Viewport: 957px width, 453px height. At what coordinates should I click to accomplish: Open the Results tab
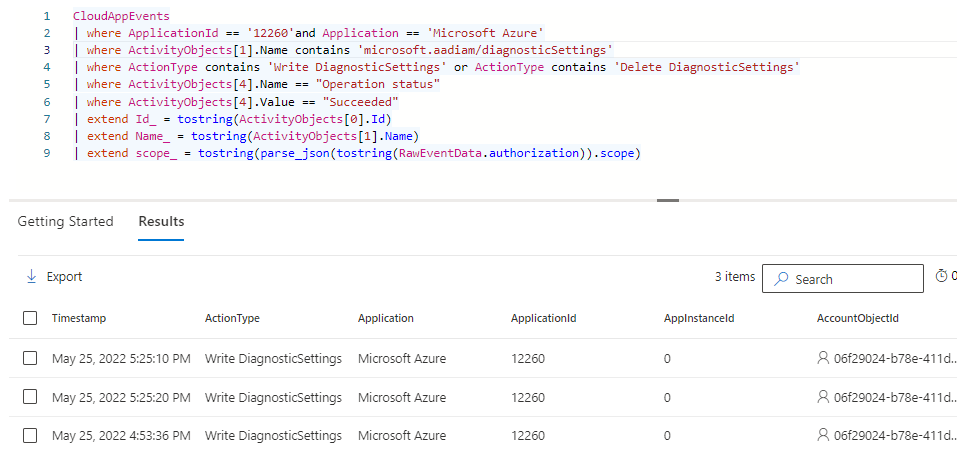161,222
